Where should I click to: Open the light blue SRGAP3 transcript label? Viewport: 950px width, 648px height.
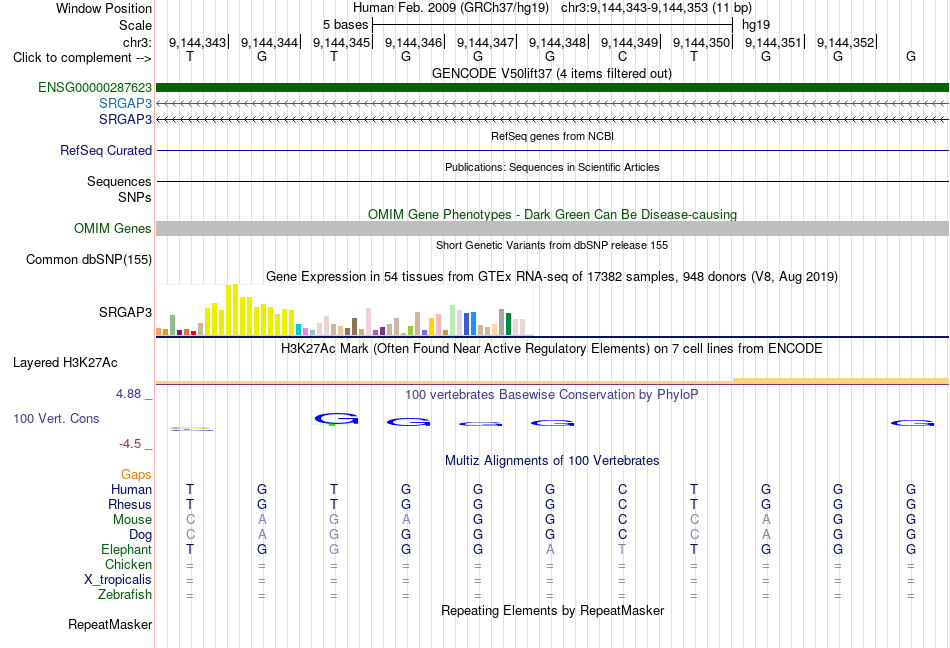(x=125, y=103)
